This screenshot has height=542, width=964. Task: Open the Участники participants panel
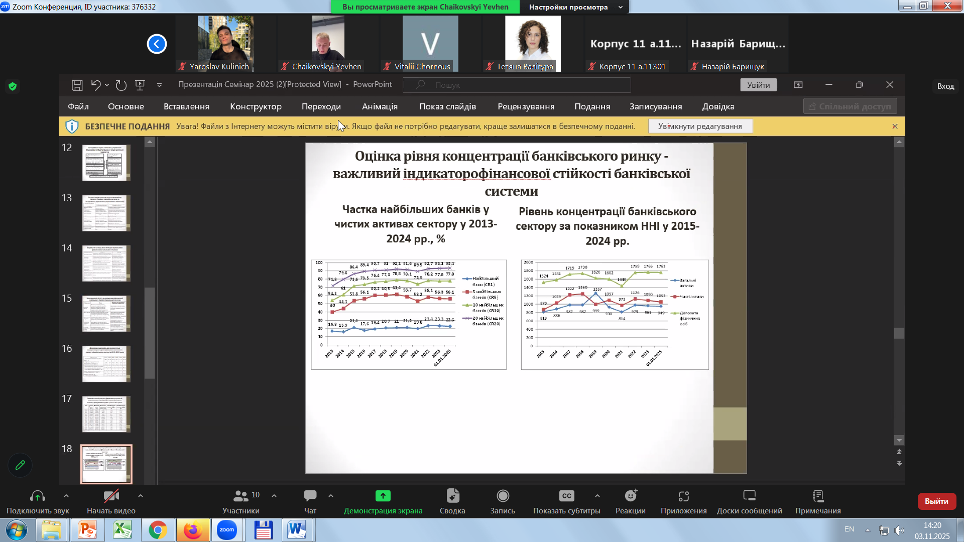click(240, 495)
